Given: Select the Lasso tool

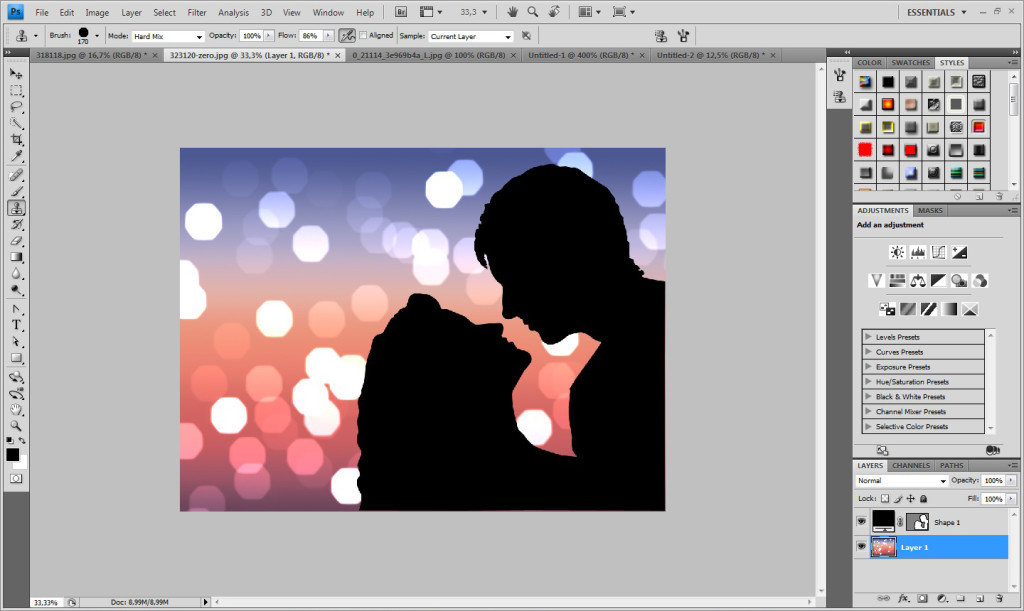Looking at the screenshot, I should pos(16,107).
